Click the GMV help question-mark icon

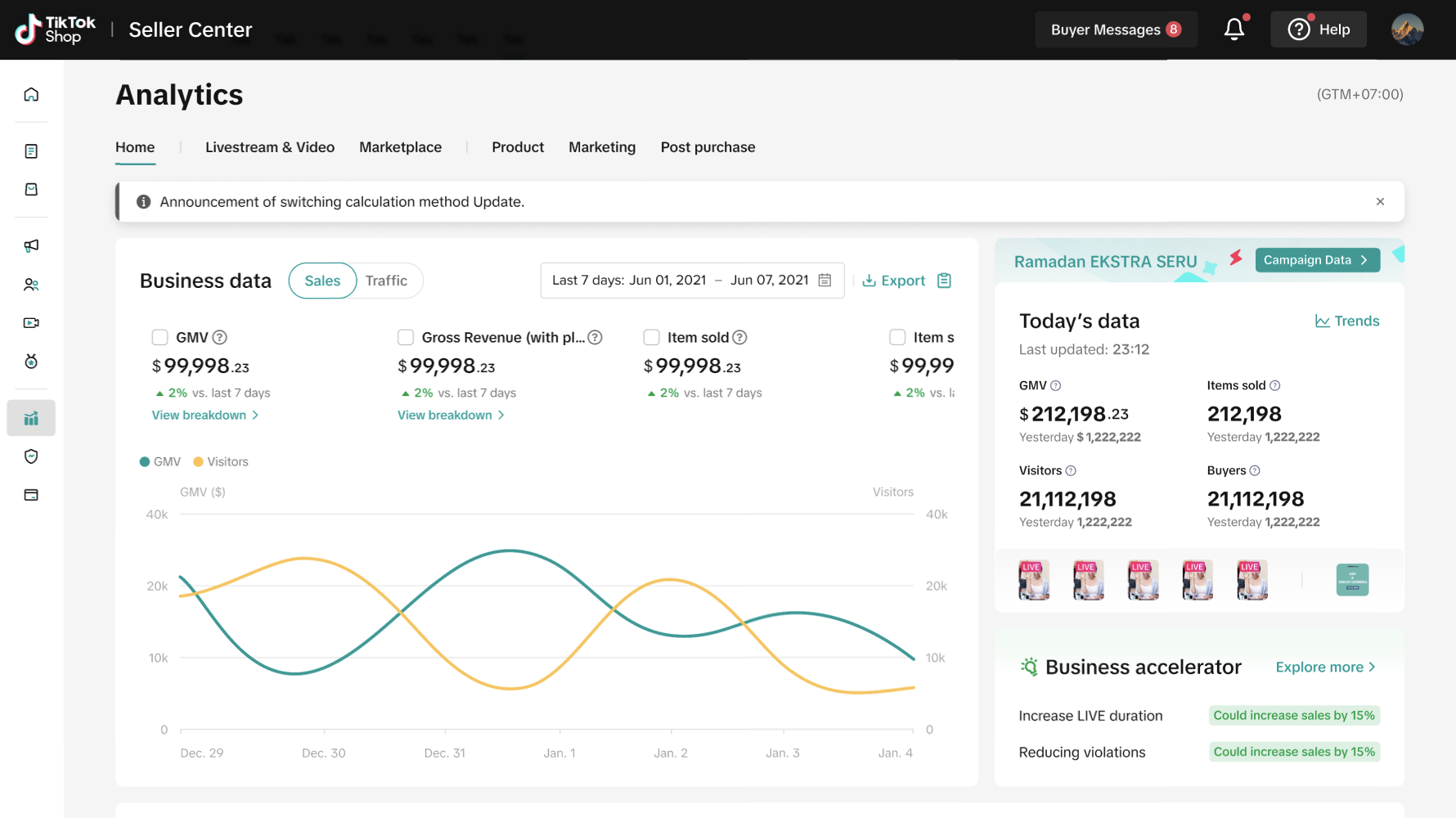[x=220, y=337]
